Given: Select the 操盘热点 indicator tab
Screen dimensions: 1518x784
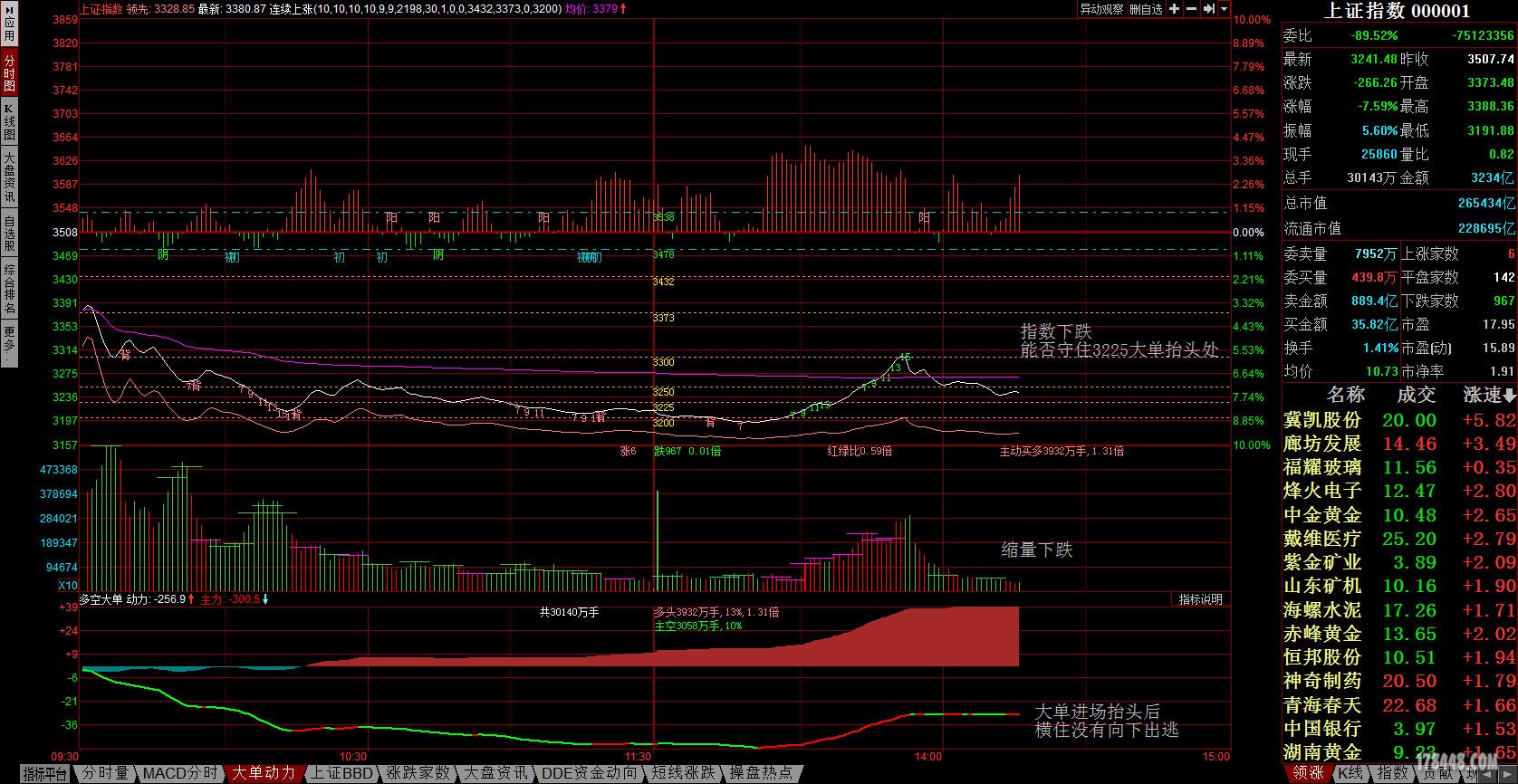Looking at the screenshot, I should pos(762,773).
